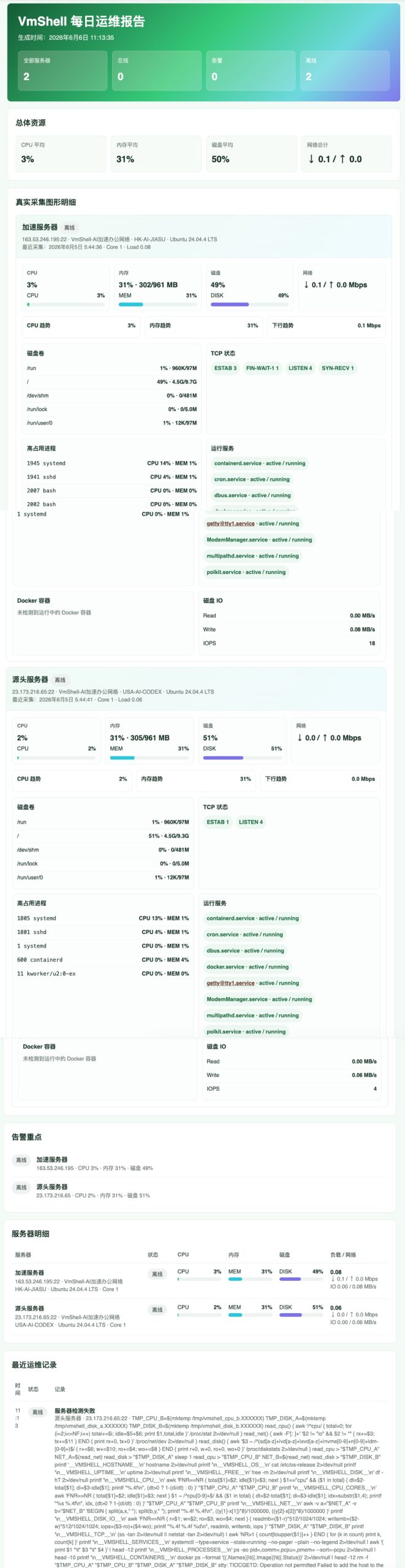Click 23.173.216.65:22 USA-AI-CODEX info line
This screenshot has width=405, height=1568.
113,692
